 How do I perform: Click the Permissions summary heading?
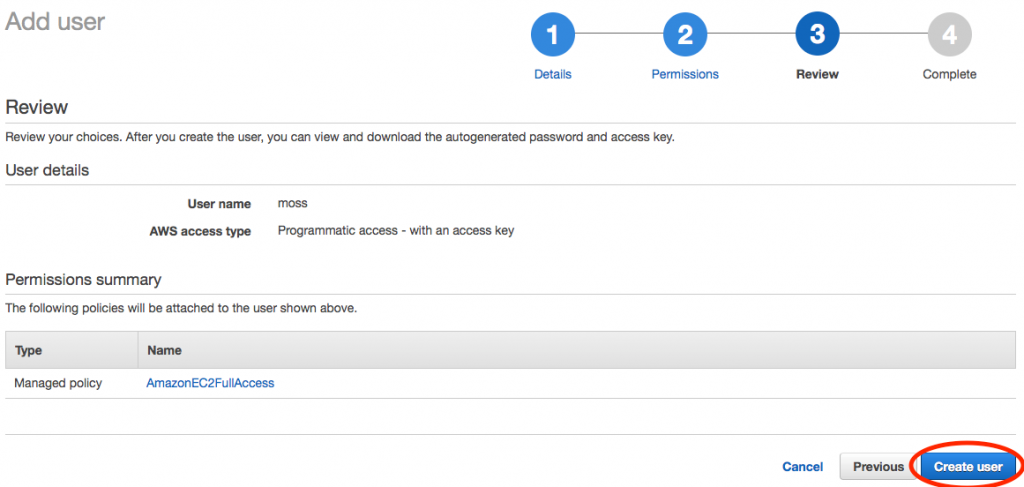coord(83,280)
